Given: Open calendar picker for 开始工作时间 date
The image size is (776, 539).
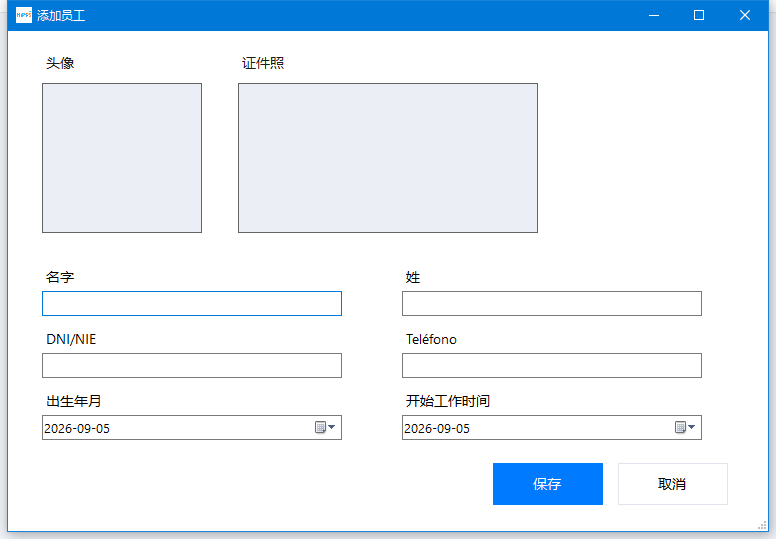Looking at the screenshot, I should (x=680, y=427).
